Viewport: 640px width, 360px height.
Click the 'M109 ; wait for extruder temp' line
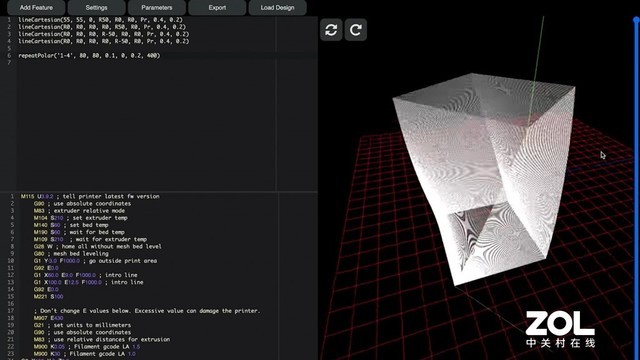pos(90,239)
